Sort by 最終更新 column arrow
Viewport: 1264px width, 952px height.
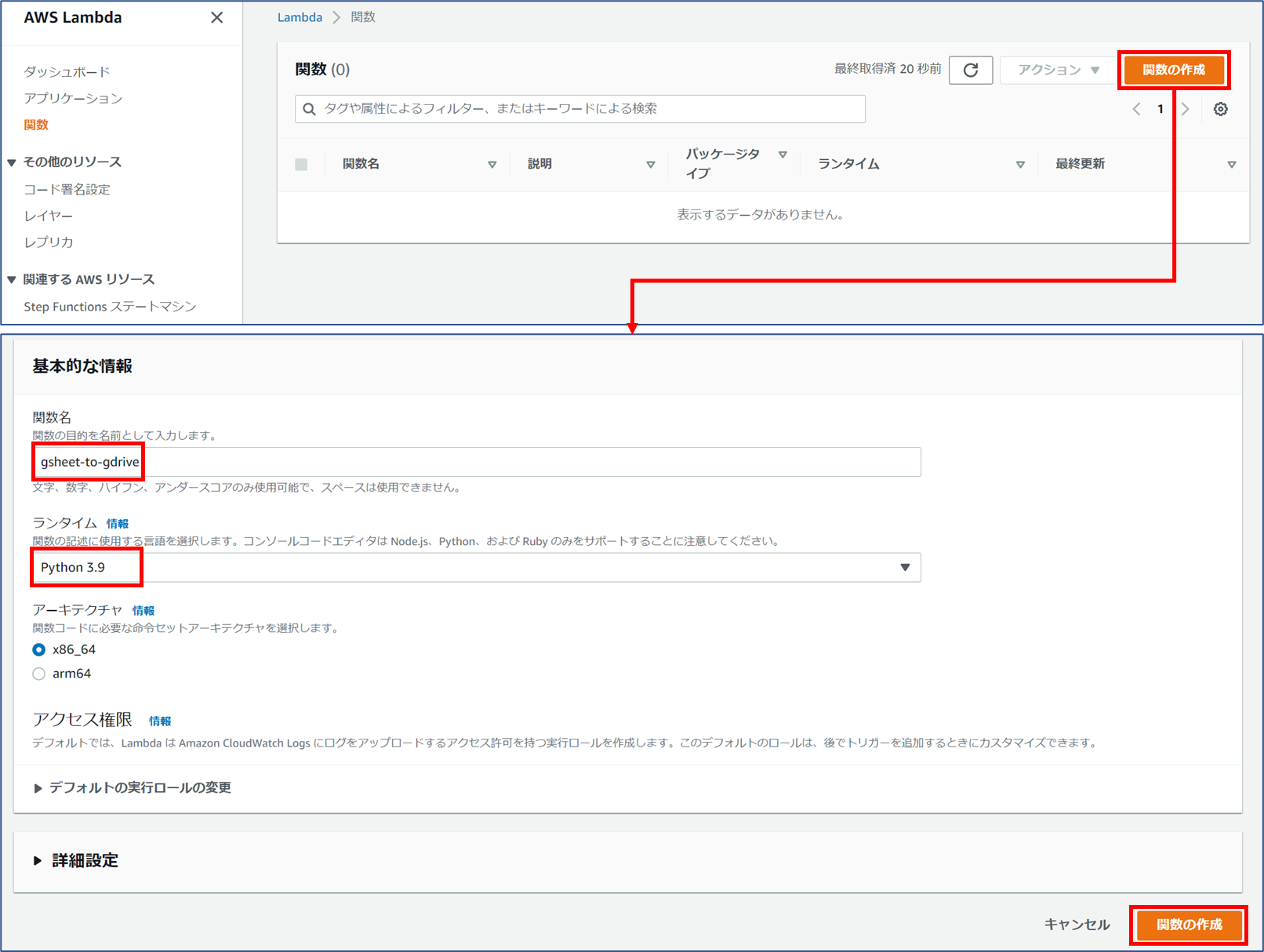click(x=1232, y=165)
